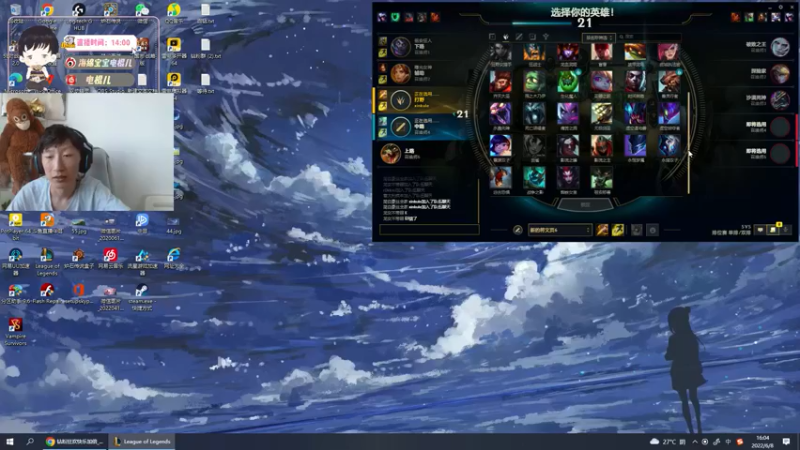
Task: Open the rune page selection dropdown
Action: point(560,230)
